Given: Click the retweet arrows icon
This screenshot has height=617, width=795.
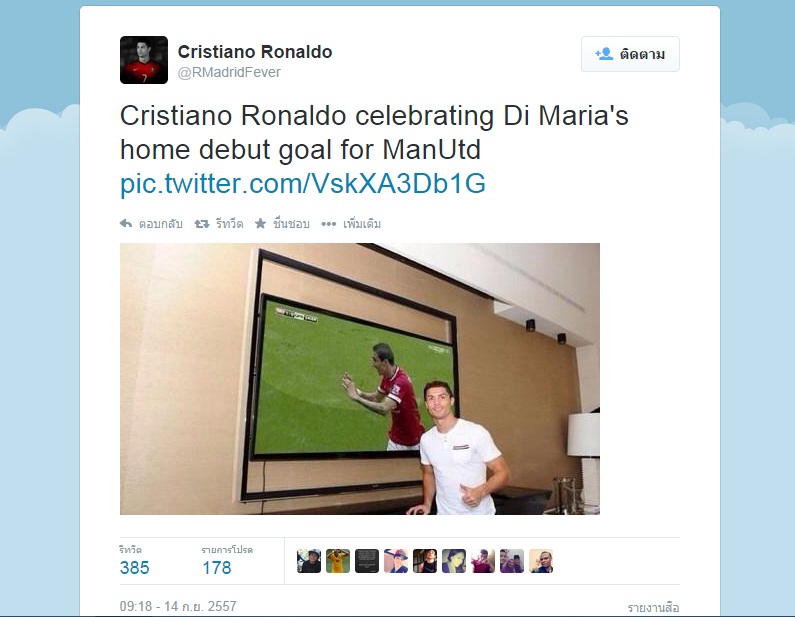Looking at the screenshot, I should (x=202, y=224).
